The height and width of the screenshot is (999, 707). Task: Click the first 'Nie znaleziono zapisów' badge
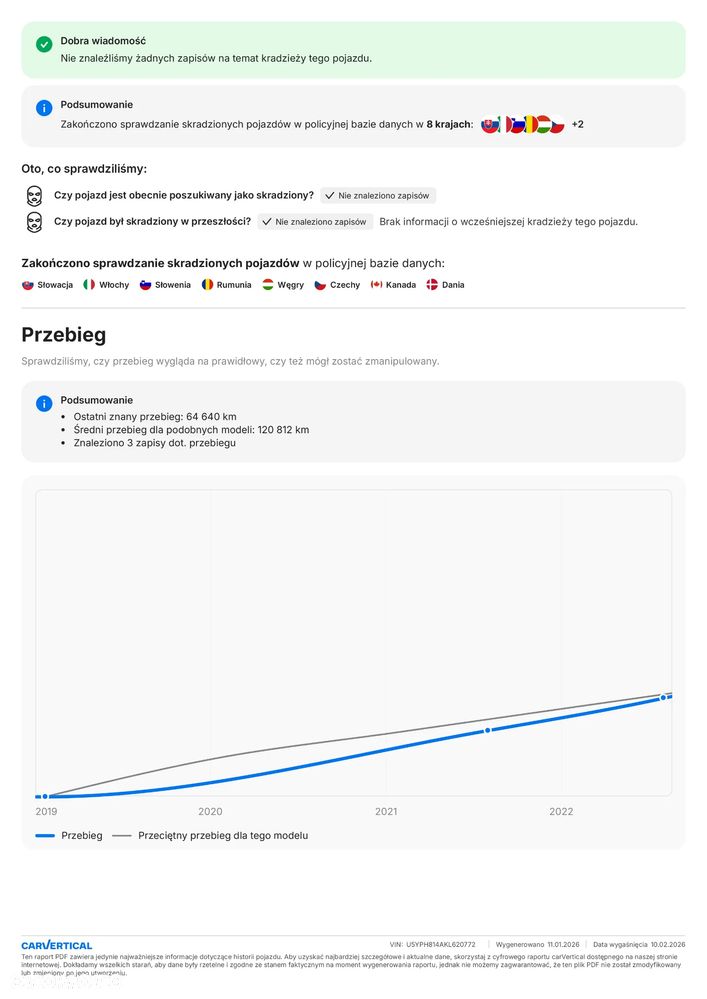pos(378,196)
